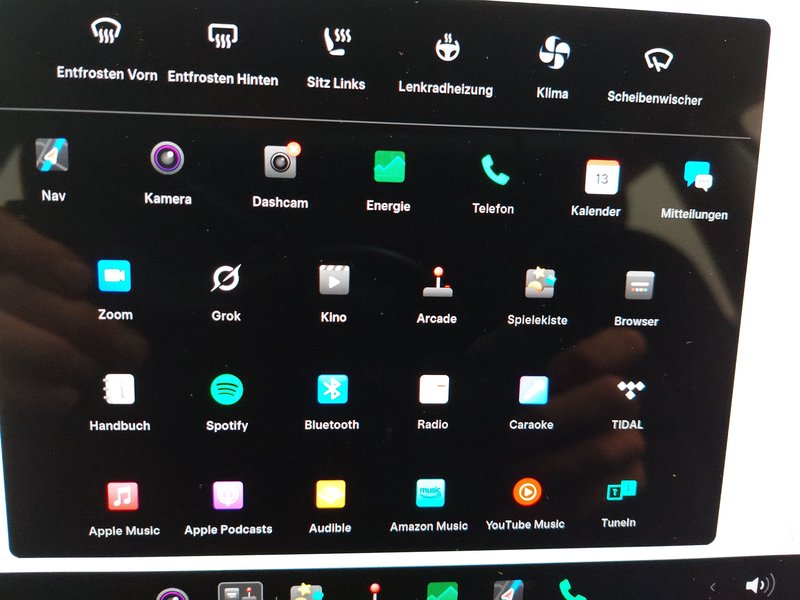Open Bluetooth settings app

coord(333,389)
